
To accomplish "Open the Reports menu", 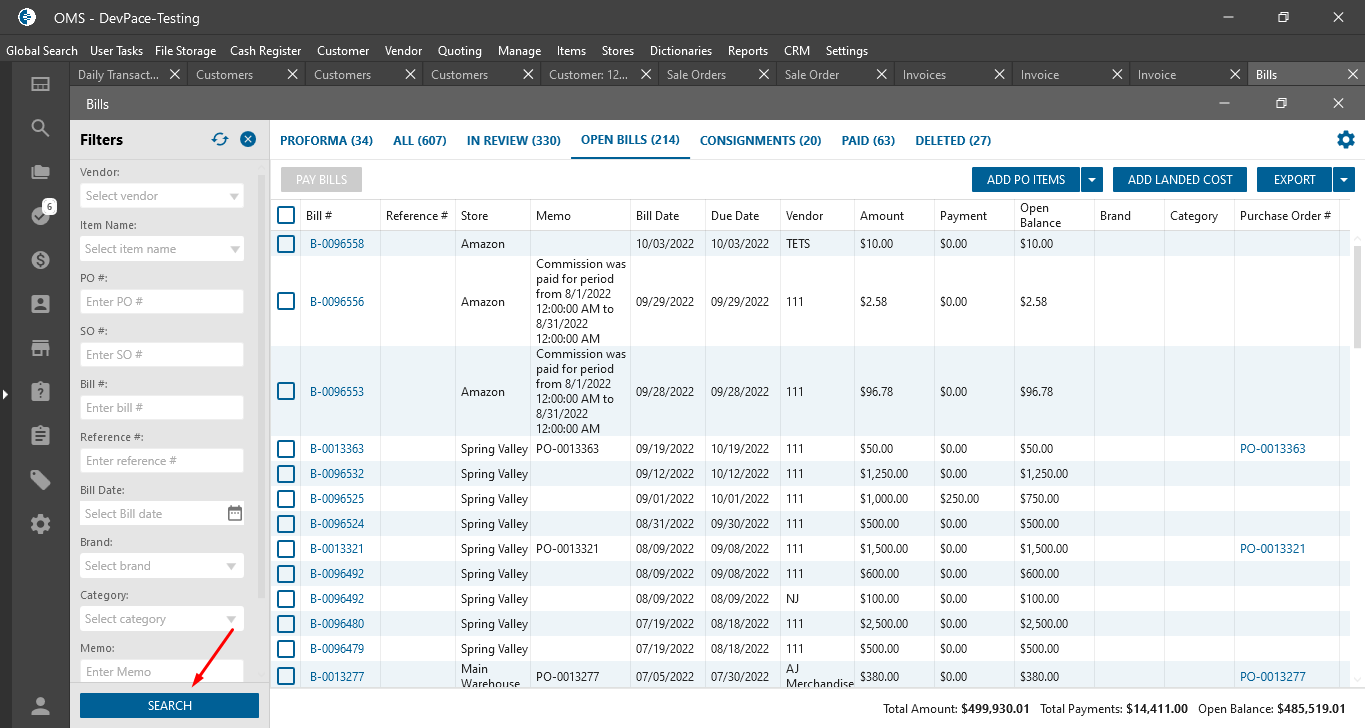I will tap(747, 51).
